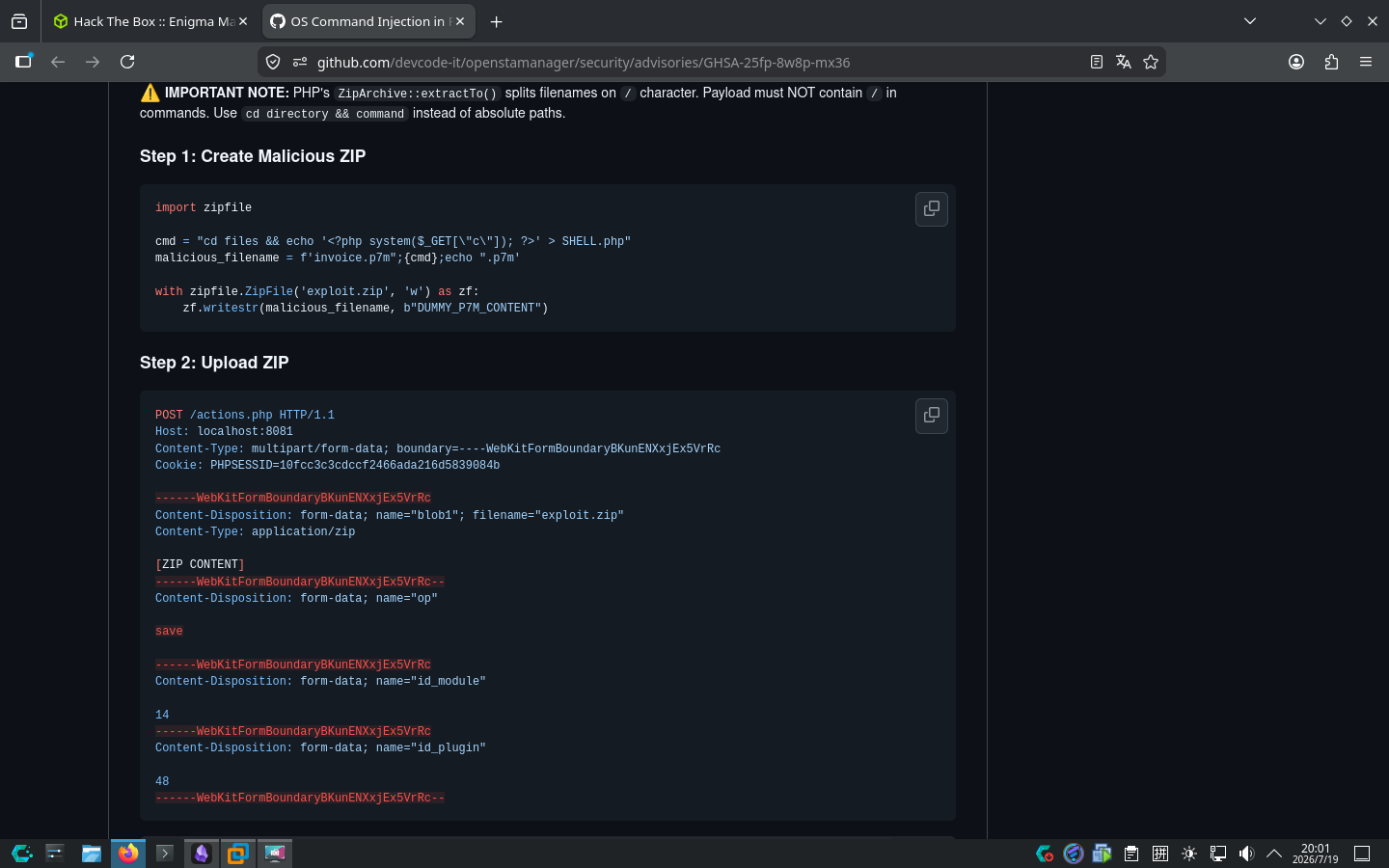View site permissions icon in address bar
Image resolution: width=1389 pixels, height=868 pixels.
300,62
